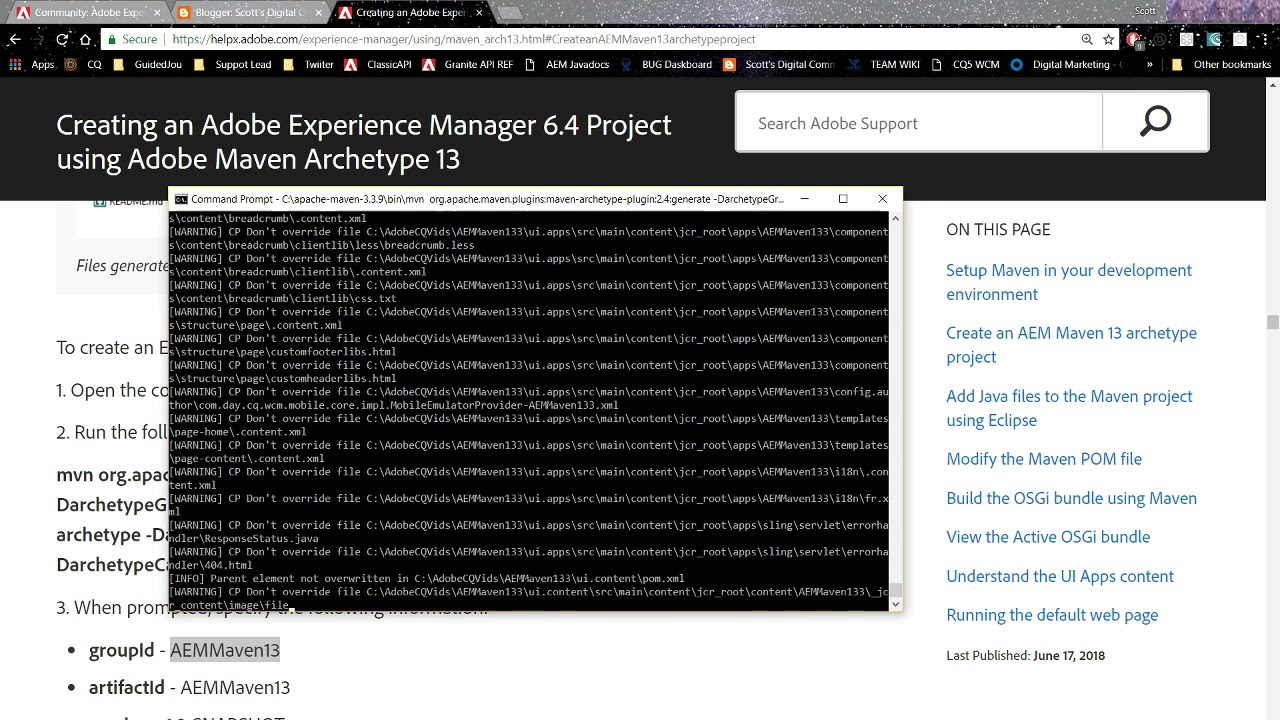Open Chrome three-dot menu
Viewport: 1280px width, 720px height.
pyautogui.click(x=1266, y=39)
